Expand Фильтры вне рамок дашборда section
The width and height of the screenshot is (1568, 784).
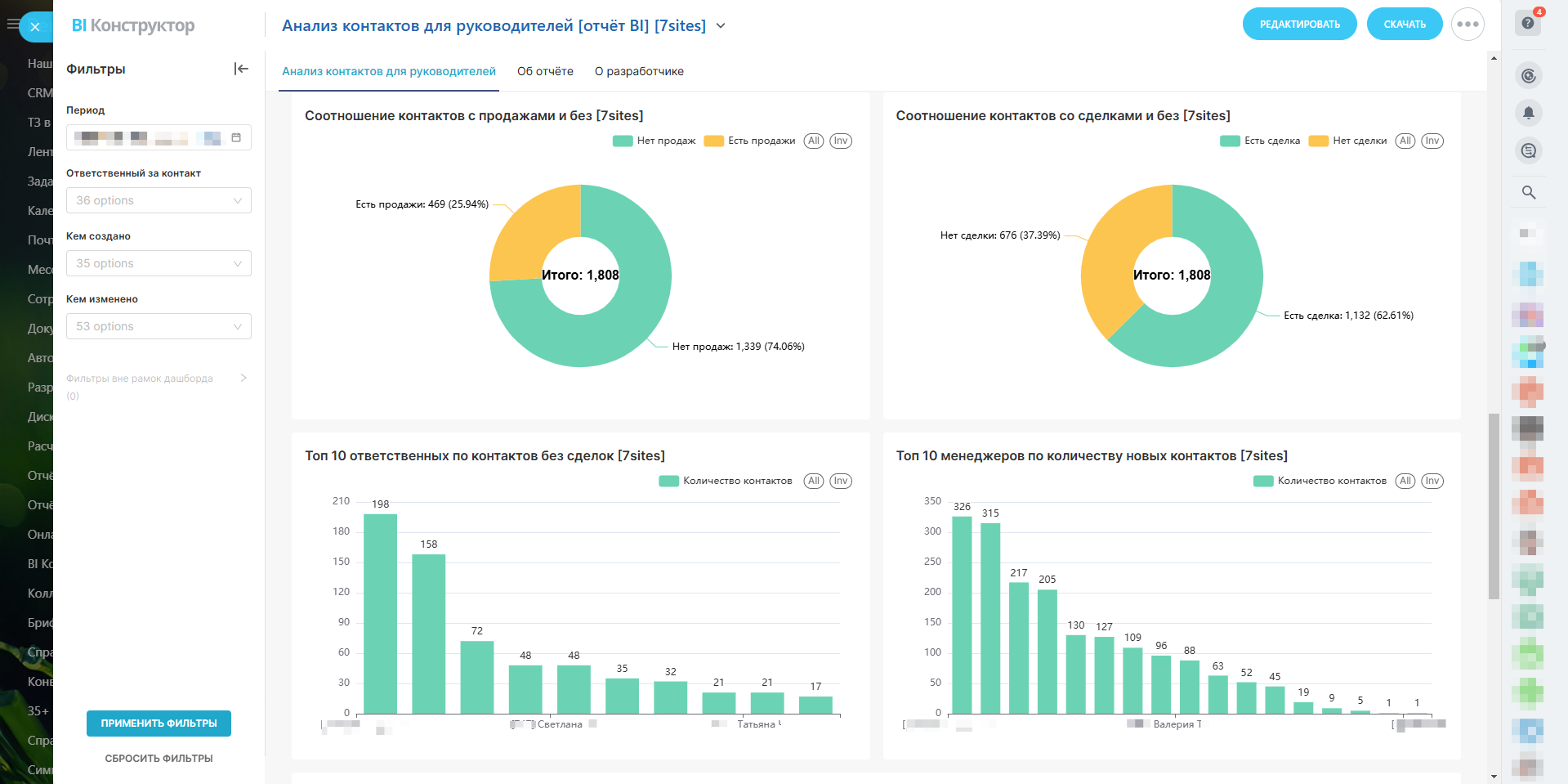tap(243, 378)
